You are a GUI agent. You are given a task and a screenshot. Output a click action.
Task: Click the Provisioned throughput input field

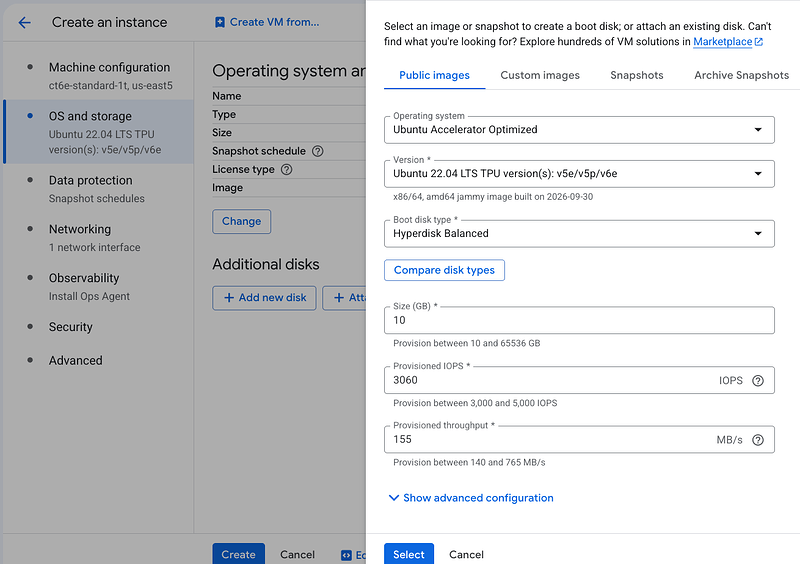tap(579, 439)
